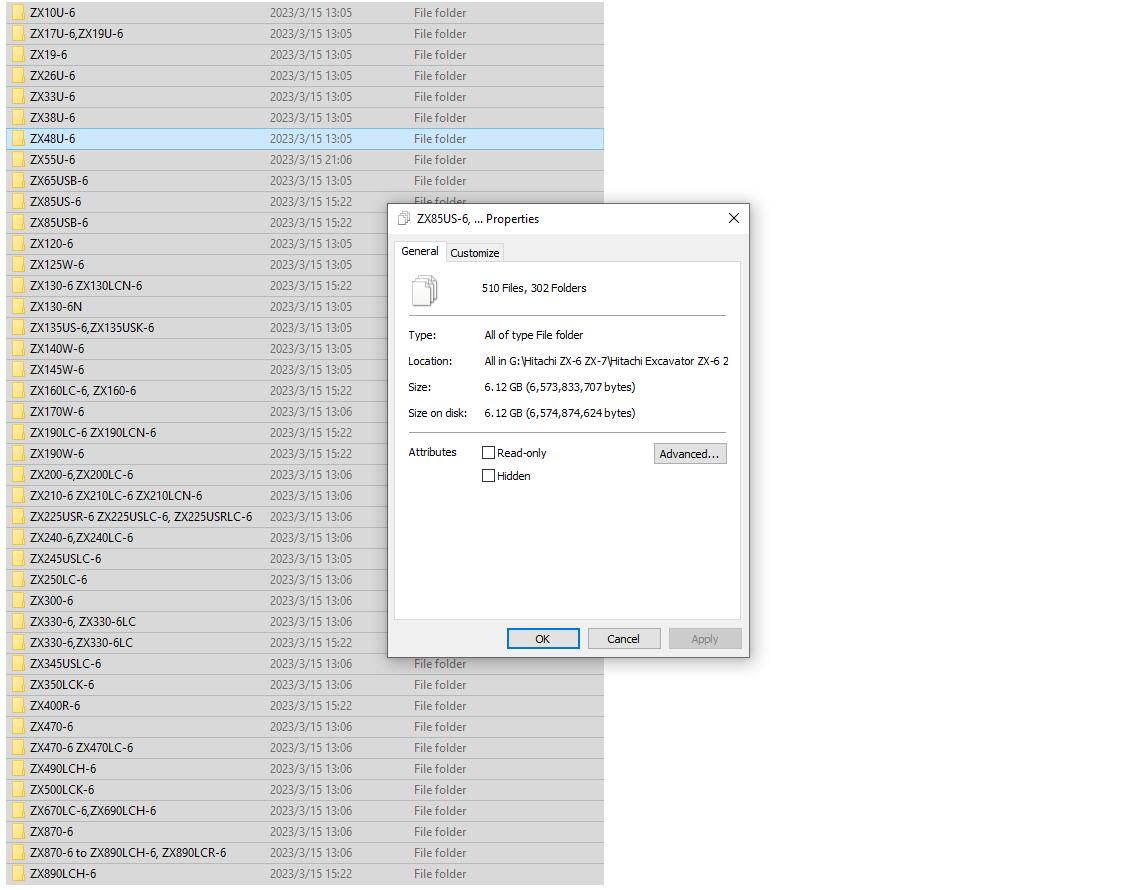
Task: Select the ZX470-6 folder name
Action: pyautogui.click(x=51, y=727)
